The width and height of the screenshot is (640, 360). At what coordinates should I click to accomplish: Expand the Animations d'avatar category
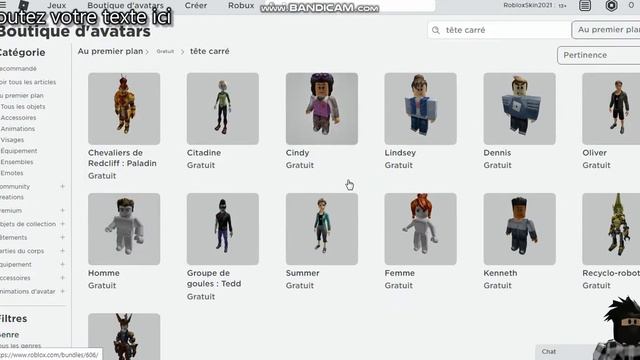click(x=62, y=291)
